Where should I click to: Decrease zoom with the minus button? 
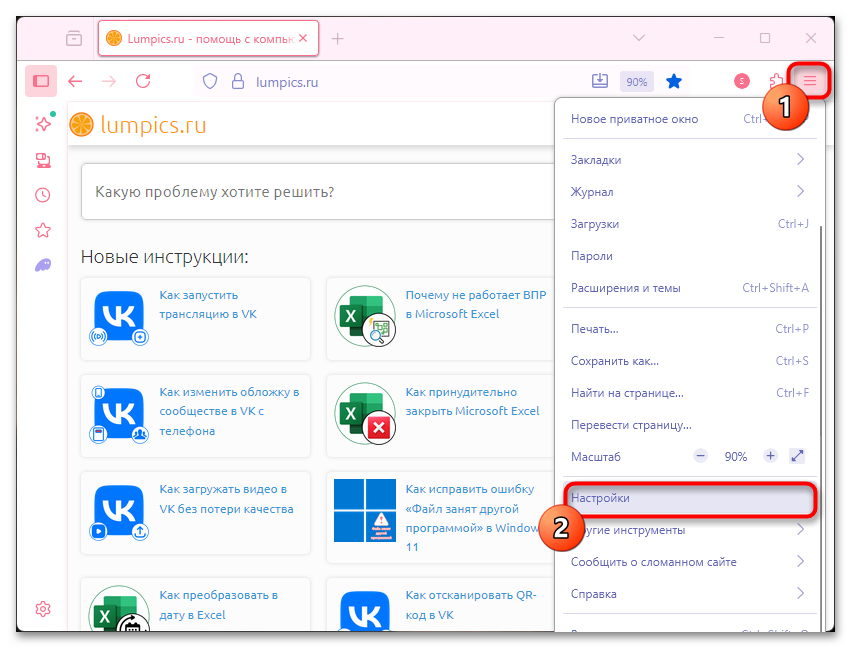(700, 456)
